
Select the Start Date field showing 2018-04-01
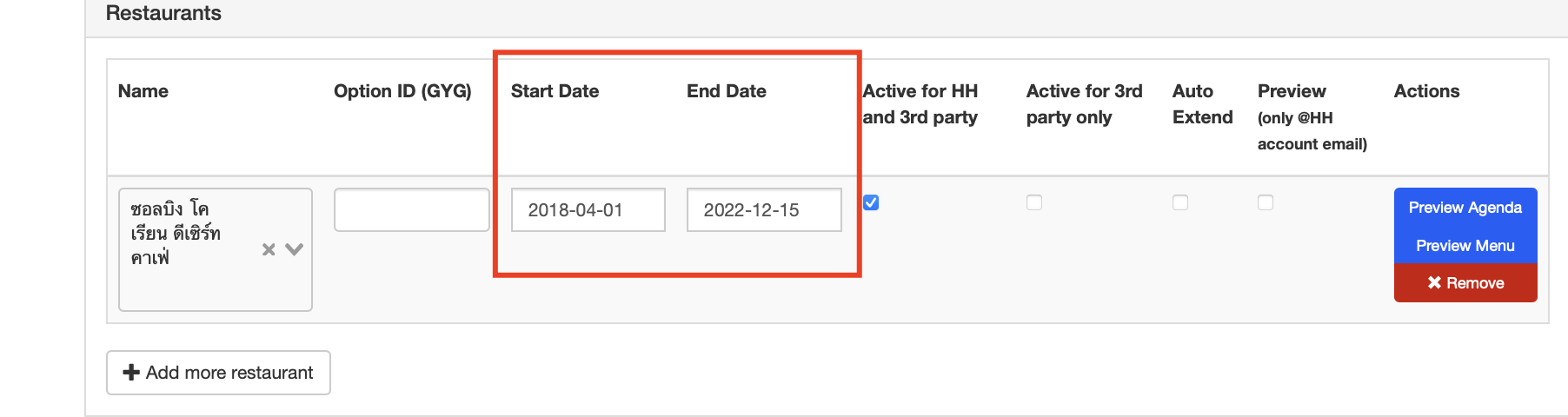(588, 210)
